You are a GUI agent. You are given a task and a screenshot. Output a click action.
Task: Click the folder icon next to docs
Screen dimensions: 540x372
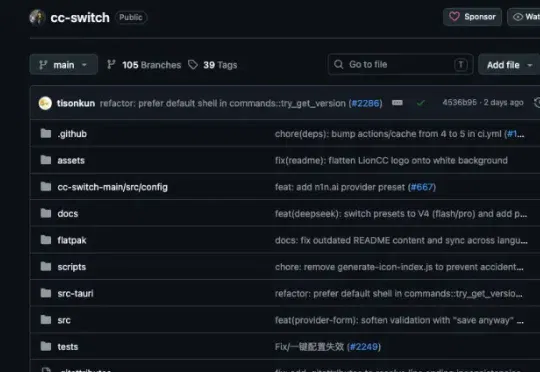(46, 213)
